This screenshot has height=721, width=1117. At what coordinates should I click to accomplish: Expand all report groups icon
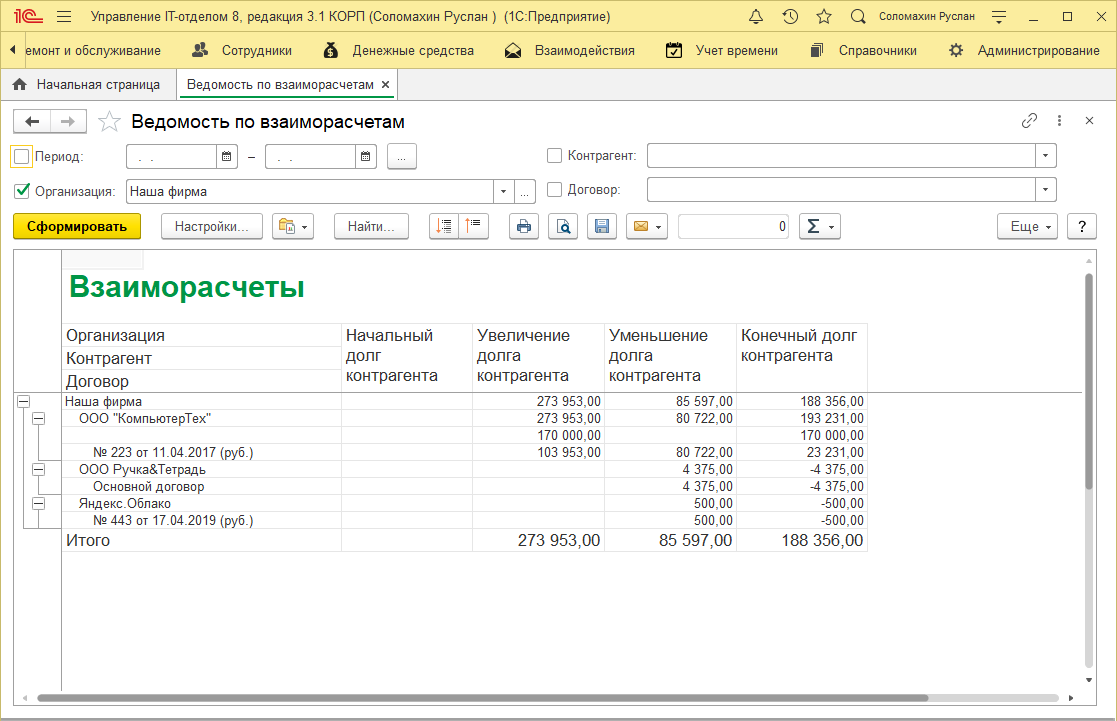coord(444,227)
